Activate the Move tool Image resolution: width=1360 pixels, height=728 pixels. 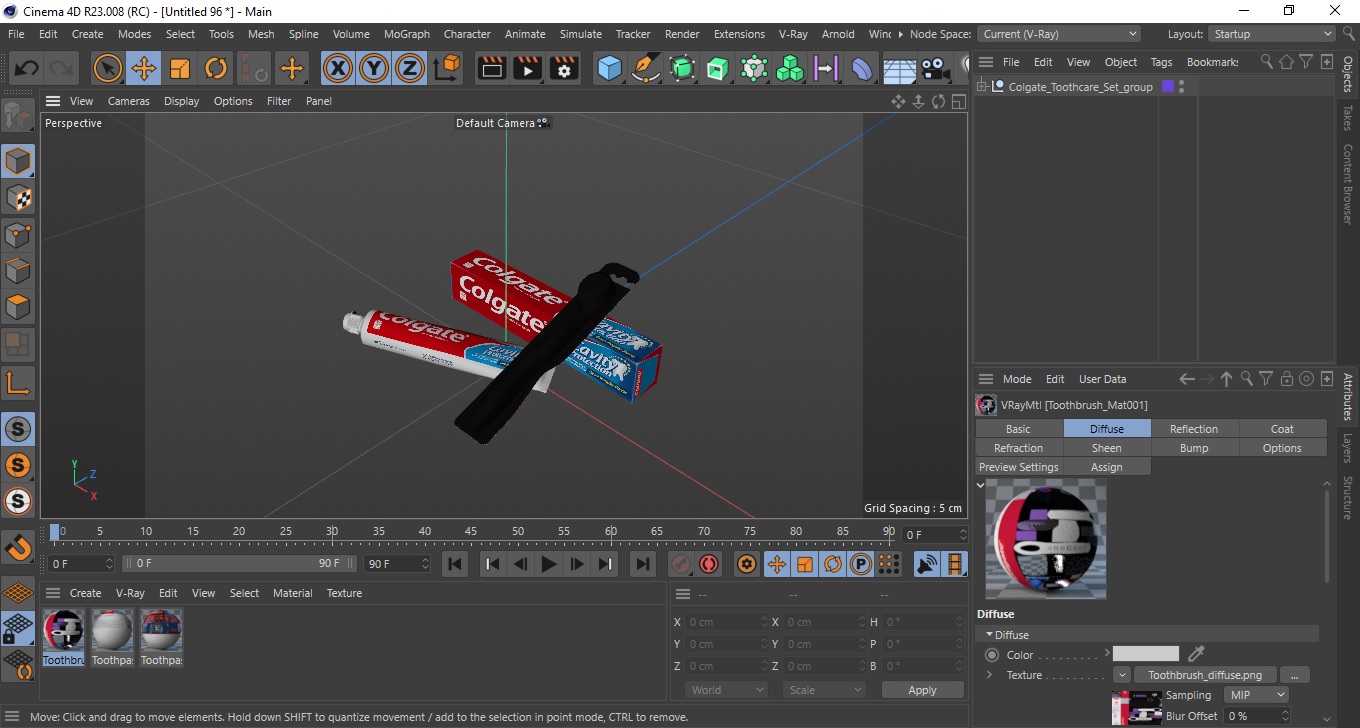pos(143,69)
